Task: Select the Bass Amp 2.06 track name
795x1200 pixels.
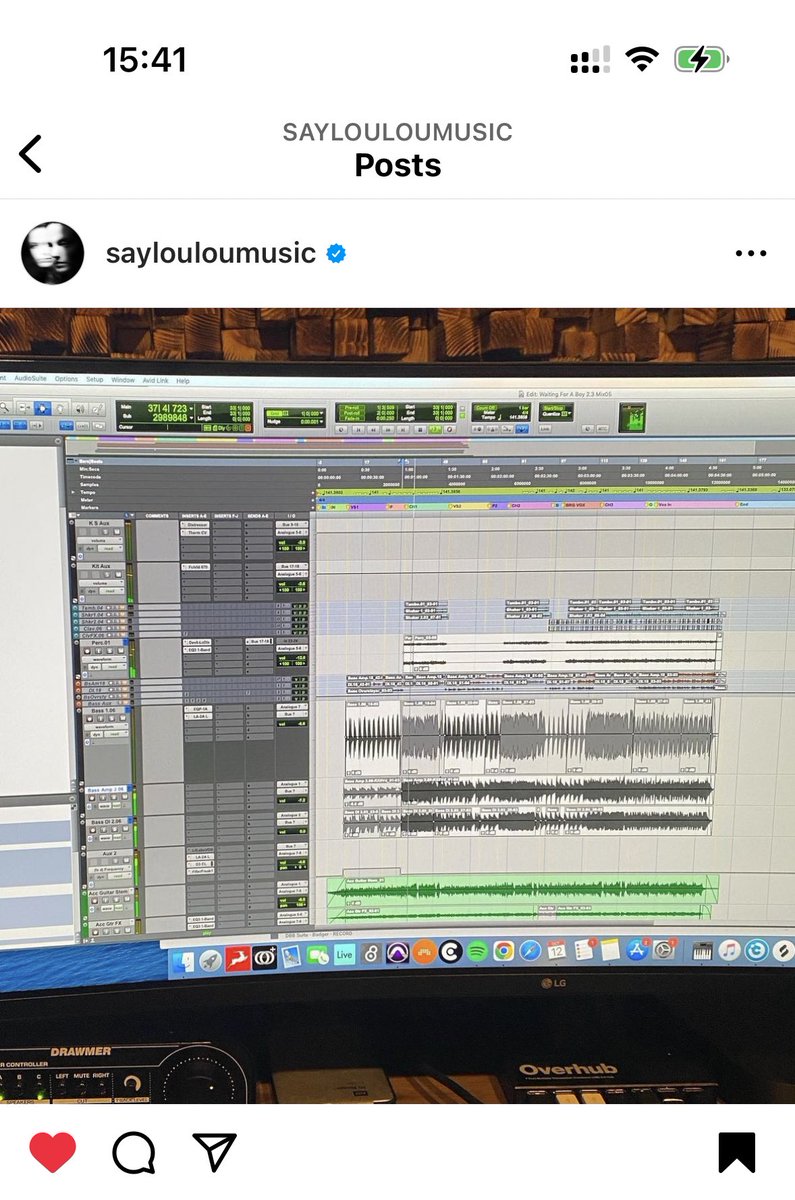Action: [106, 789]
